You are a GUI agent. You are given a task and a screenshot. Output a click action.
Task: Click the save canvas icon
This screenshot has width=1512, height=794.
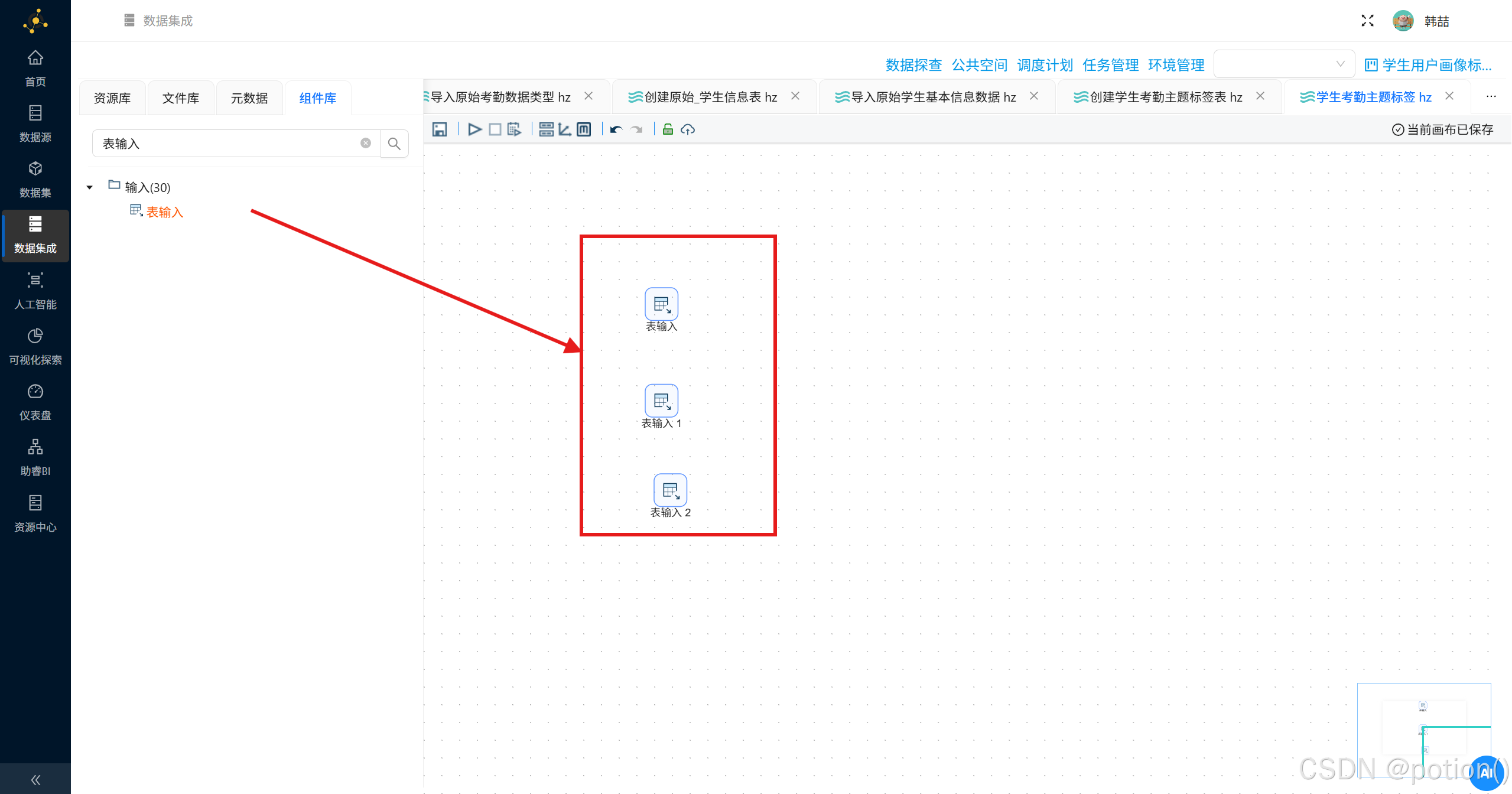[x=439, y=129]
